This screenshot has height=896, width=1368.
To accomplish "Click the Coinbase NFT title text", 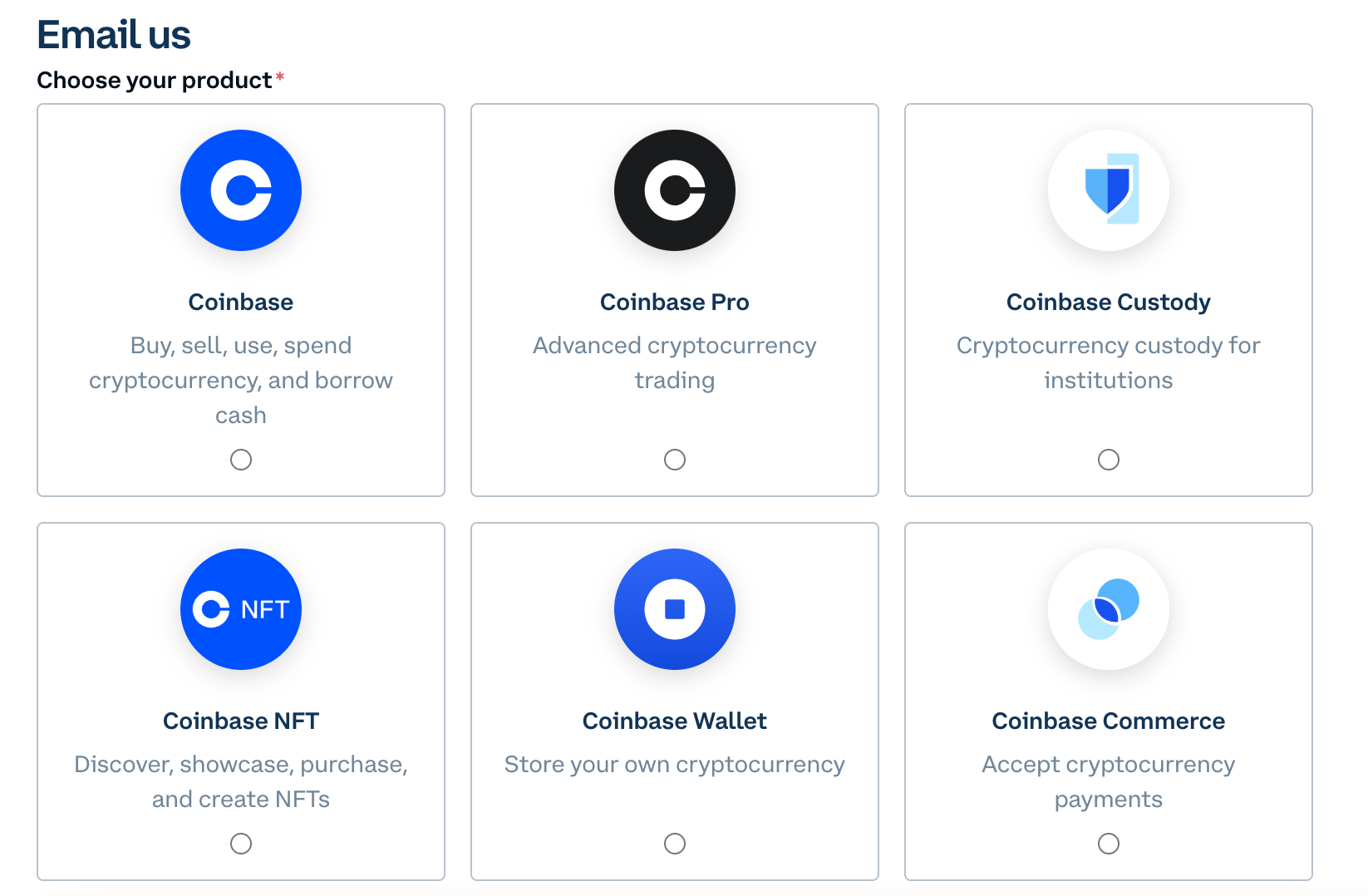I will coord(241,721).
